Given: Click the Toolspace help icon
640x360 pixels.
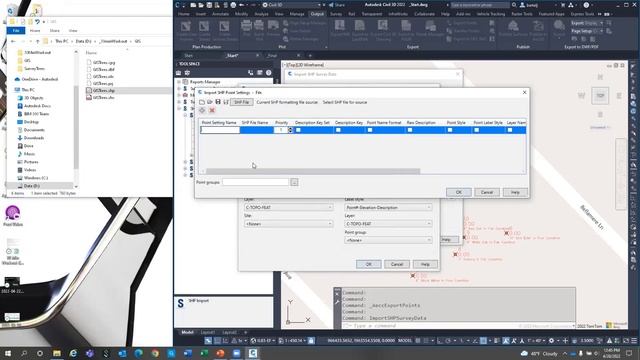Looking at the screenshot, I should click(x=269, y=73).
